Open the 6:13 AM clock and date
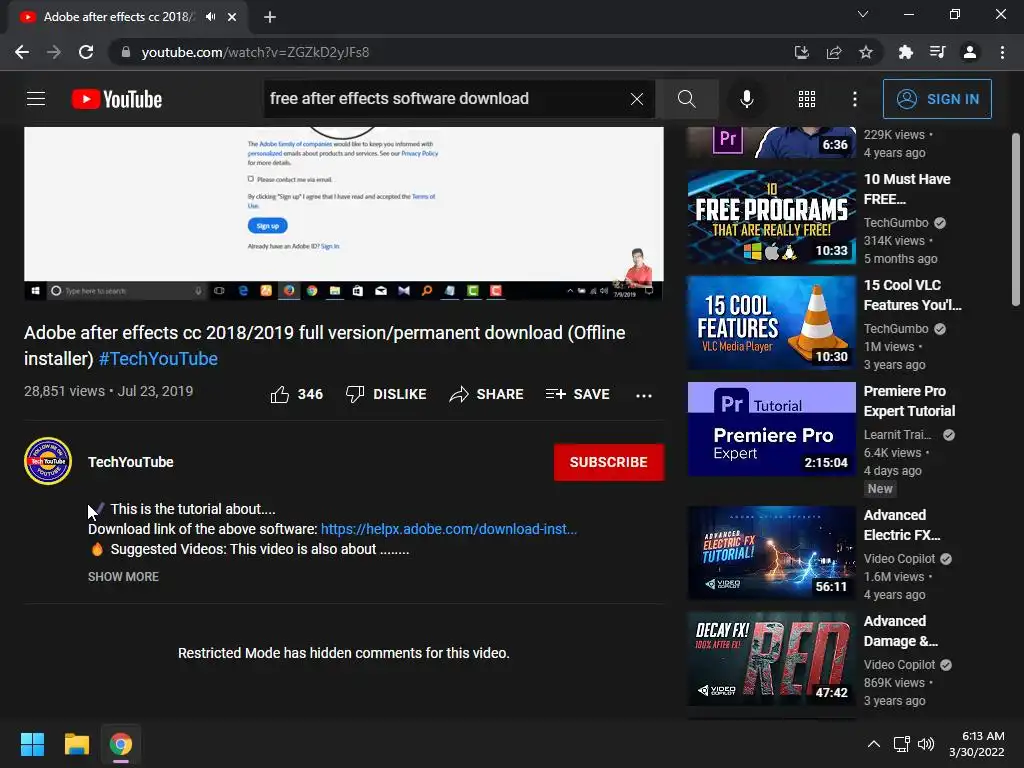The height and width of the screenshot is (768, 1024). [x=977, y=744]
